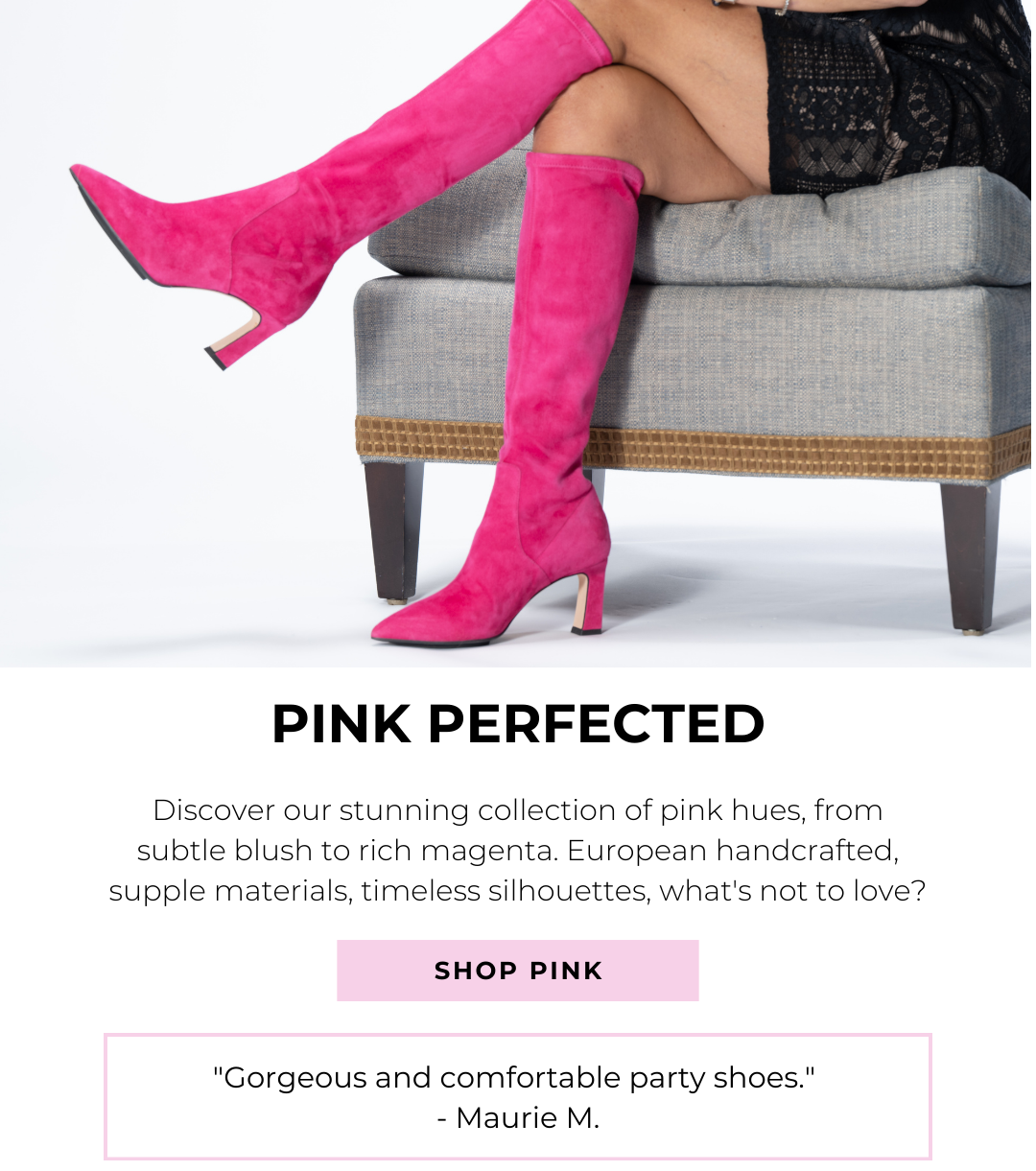Click the collection description paragraph
Viewport: 1036px width, 1171px height.
coord(518,850)
